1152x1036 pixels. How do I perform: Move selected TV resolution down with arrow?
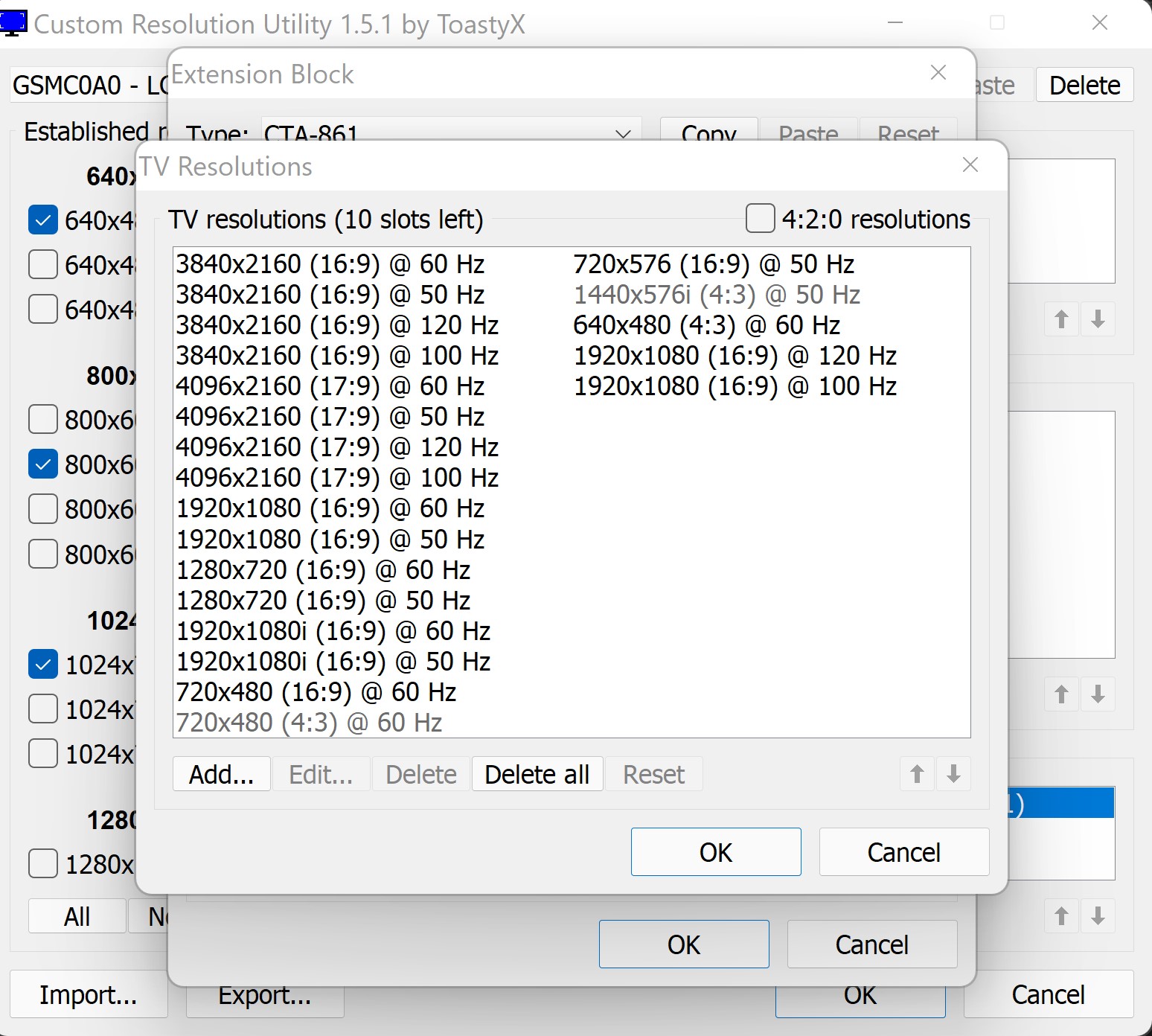[953, 774]
